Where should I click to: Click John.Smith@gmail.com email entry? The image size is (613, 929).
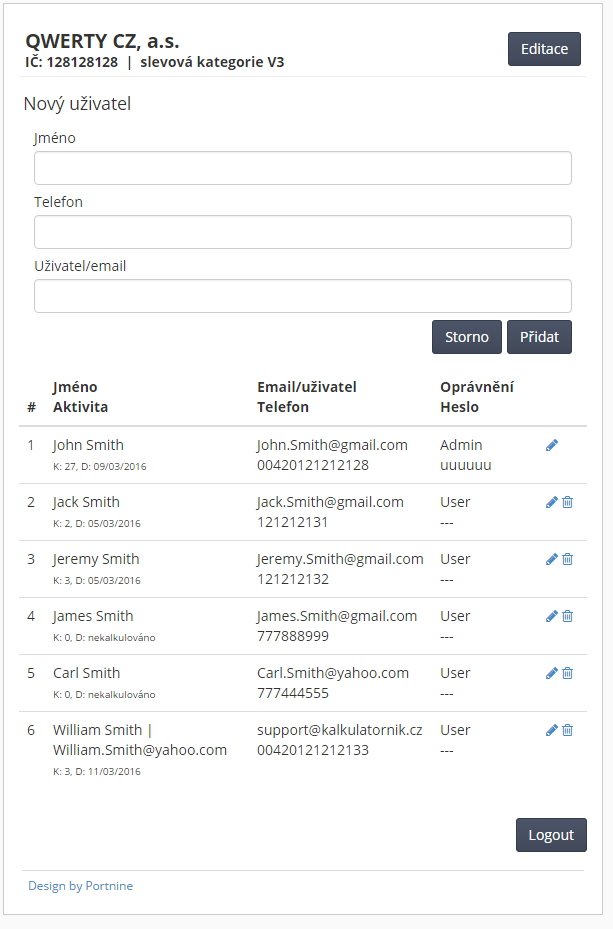[x=332, y=445]
